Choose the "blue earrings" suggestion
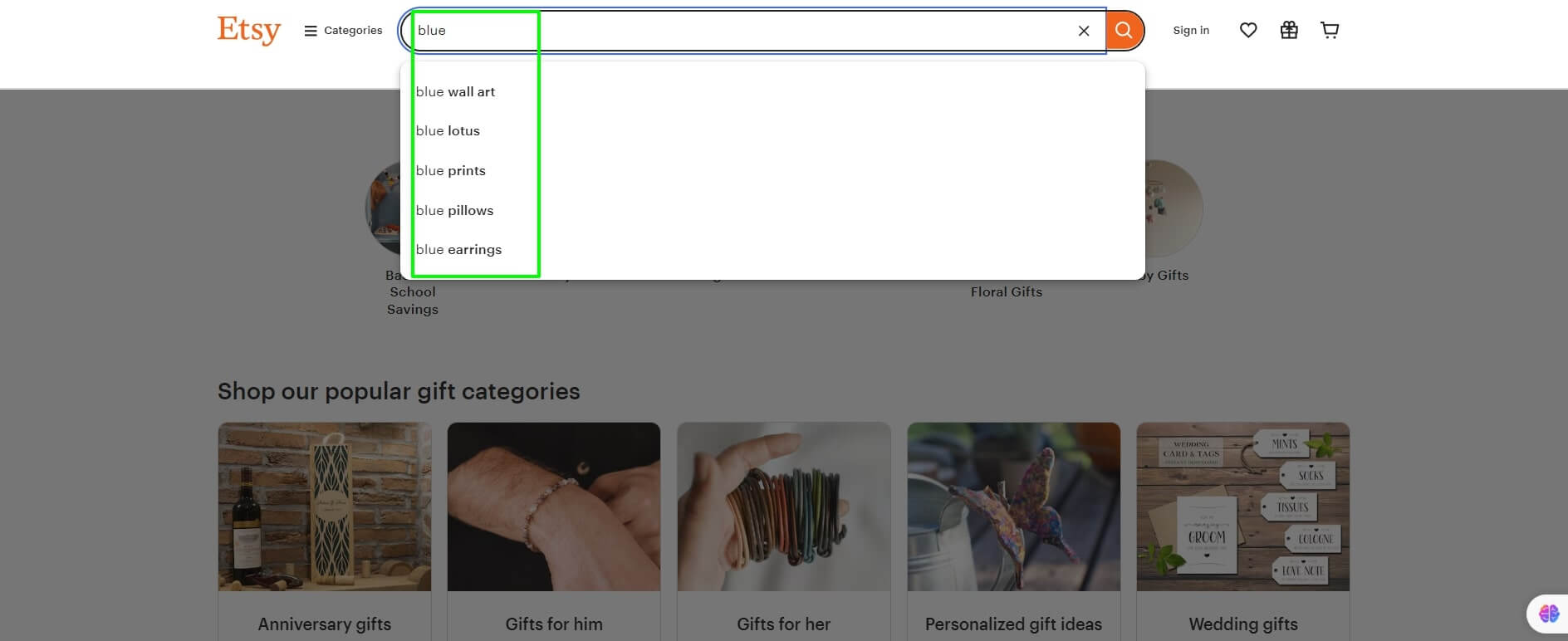This screenshot has width=1568, height=641. tap(458, 250)
